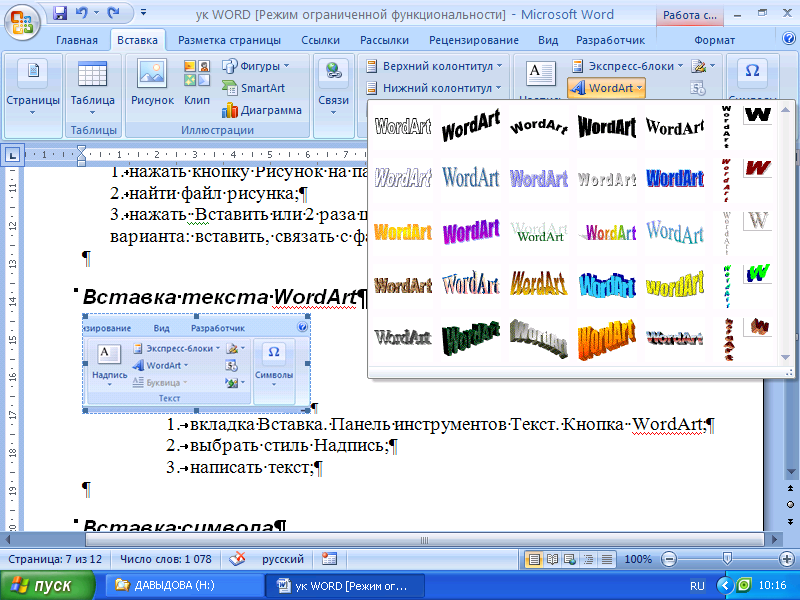This screenshot has width=800, height=600.
Task: Open the Формат contextual tab
Action: pos(714,40)
